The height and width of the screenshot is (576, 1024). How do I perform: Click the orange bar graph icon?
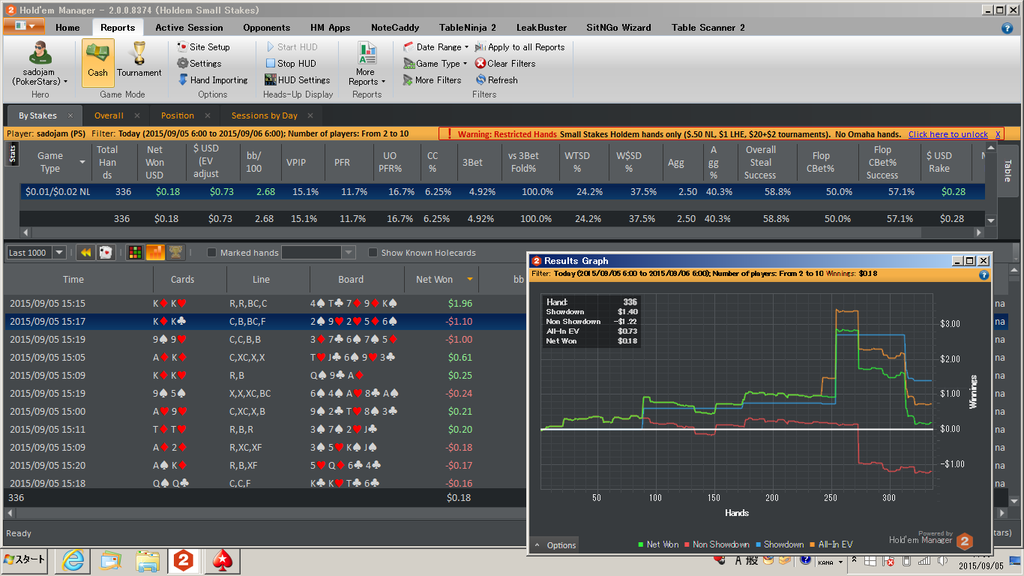click(x=155, y=252)
